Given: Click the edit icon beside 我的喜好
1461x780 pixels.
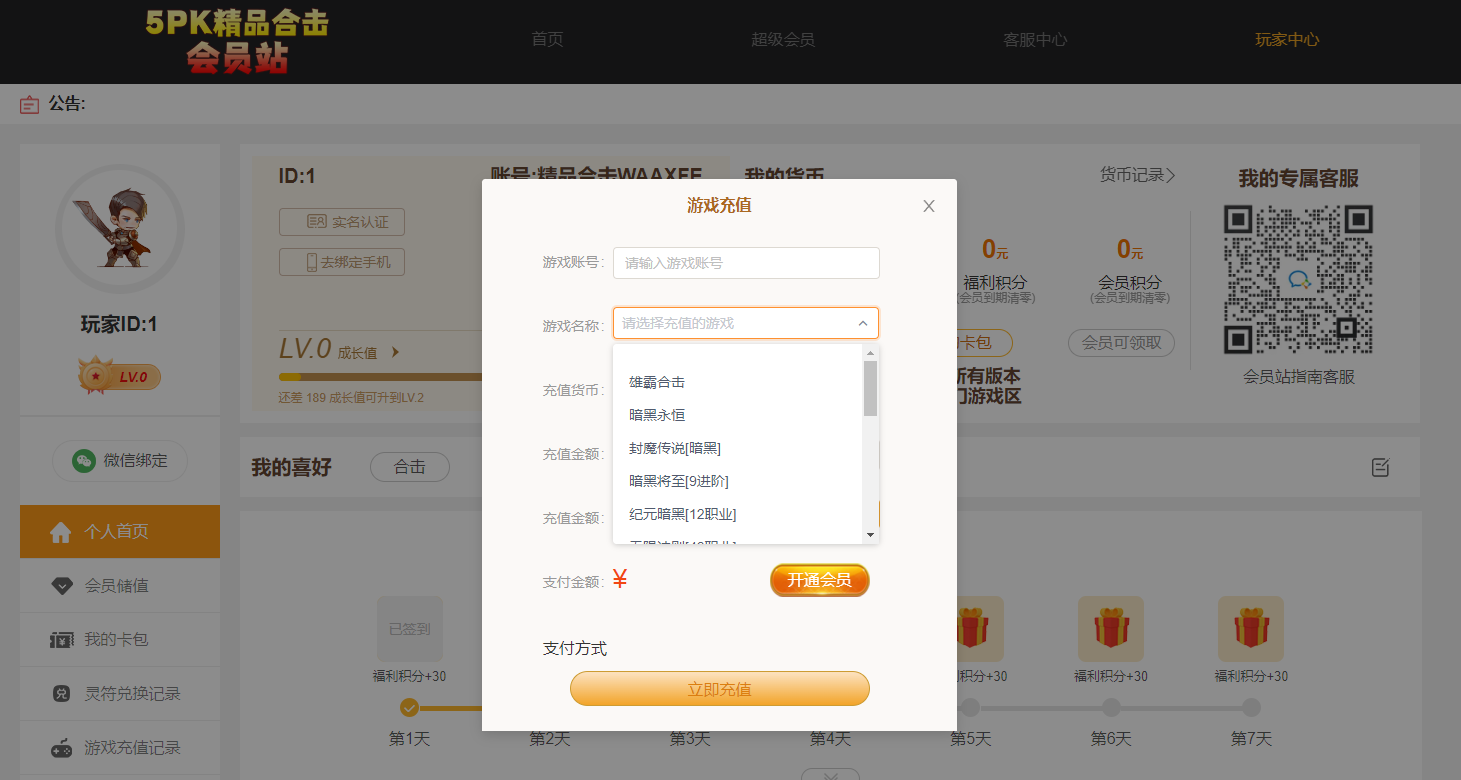Looking at the screenshot, I should pos(1380,467).
